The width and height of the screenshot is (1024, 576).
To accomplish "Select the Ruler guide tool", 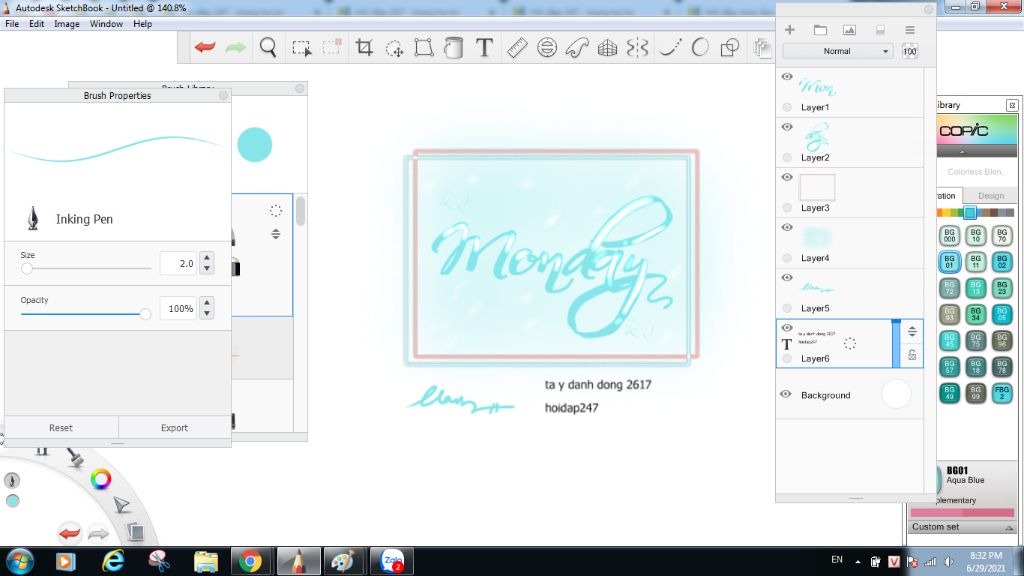I will pyautogui.click(x=517, y=47).
